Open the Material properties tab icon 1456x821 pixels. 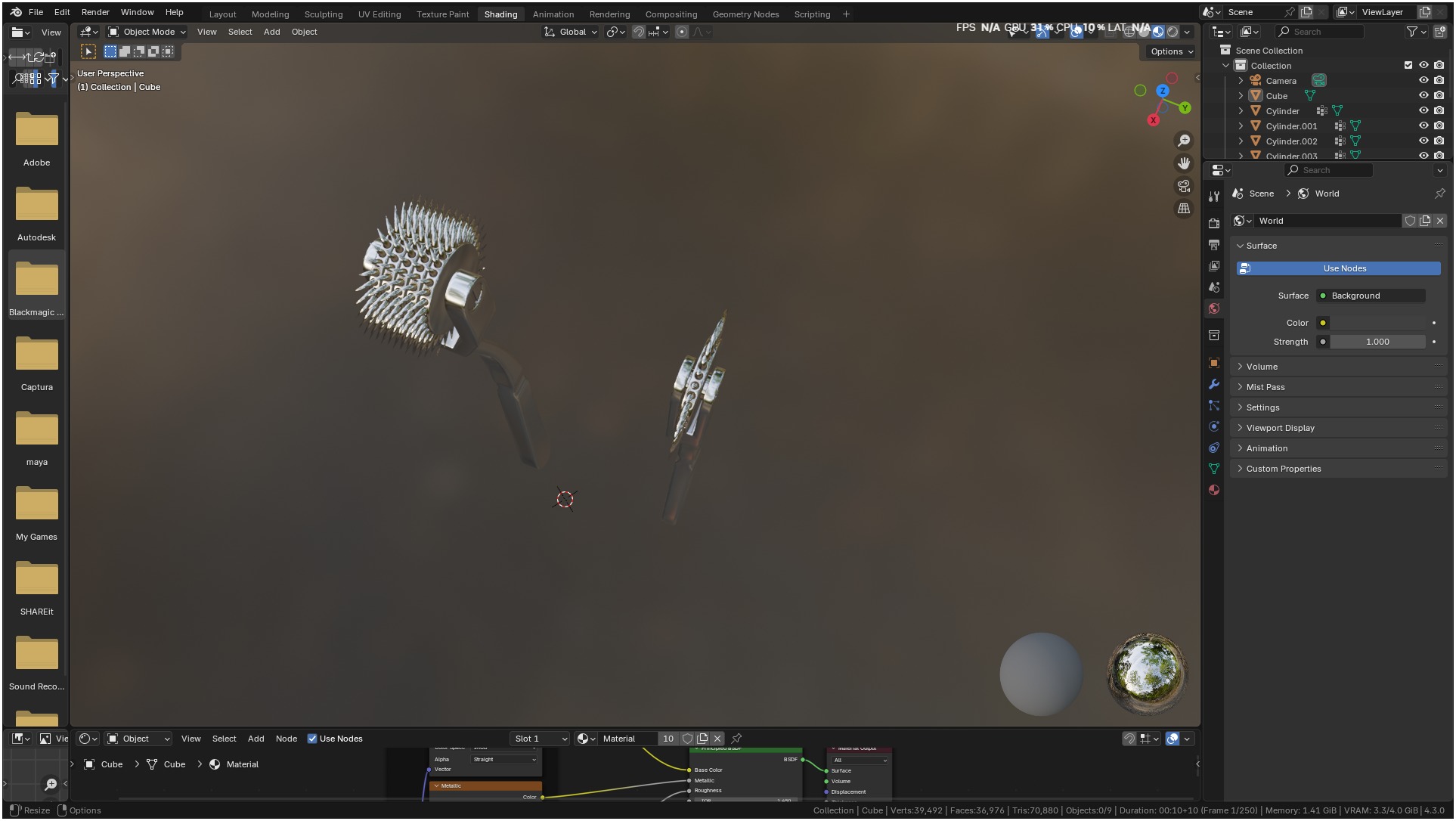[x=1214, y=490]
